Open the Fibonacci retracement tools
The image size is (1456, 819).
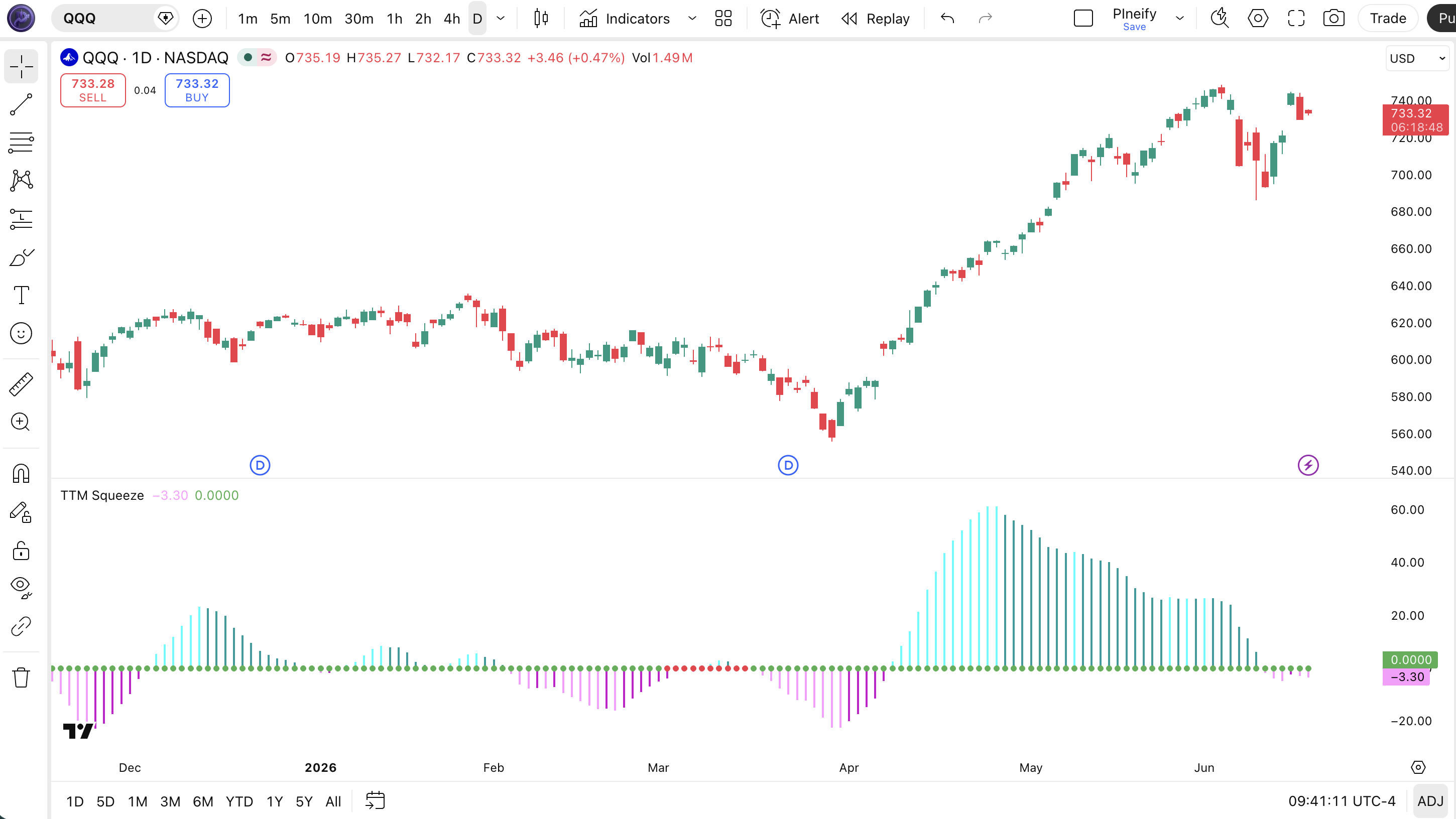coord(21,143)
